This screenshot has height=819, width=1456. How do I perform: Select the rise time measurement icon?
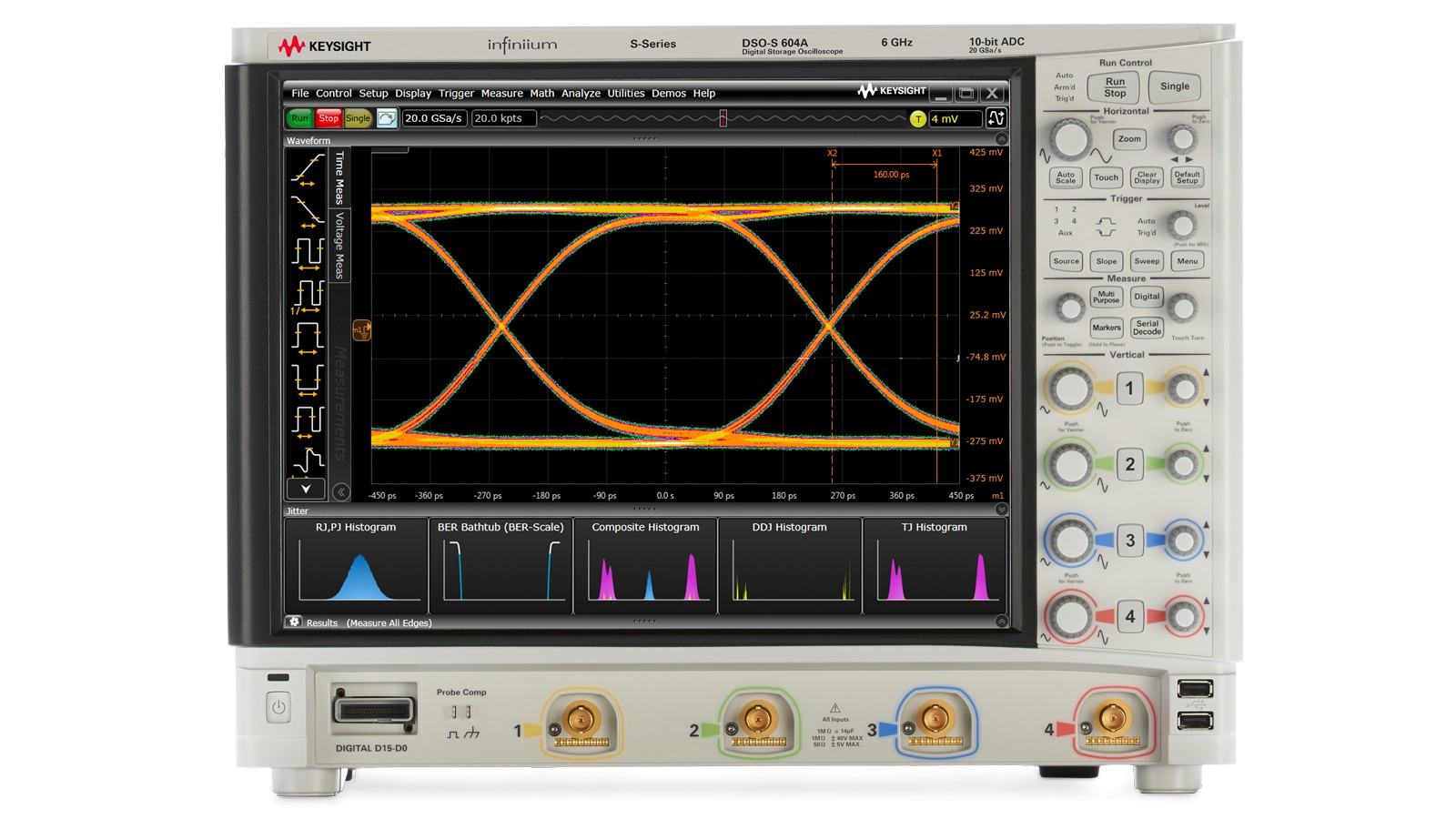pos(305,176)
